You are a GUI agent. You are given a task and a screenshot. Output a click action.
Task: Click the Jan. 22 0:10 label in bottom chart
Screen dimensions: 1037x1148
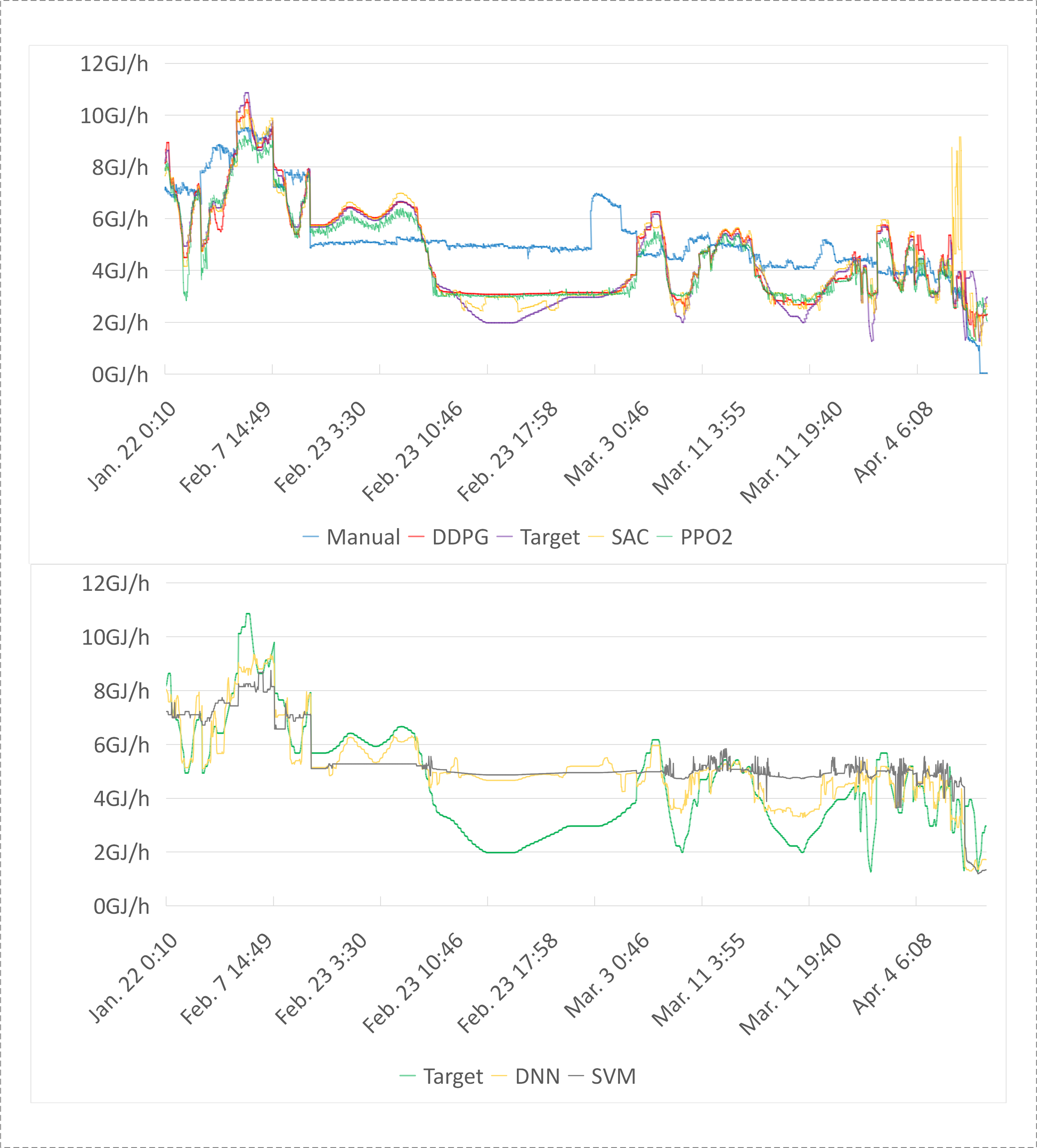pos(133,978)
